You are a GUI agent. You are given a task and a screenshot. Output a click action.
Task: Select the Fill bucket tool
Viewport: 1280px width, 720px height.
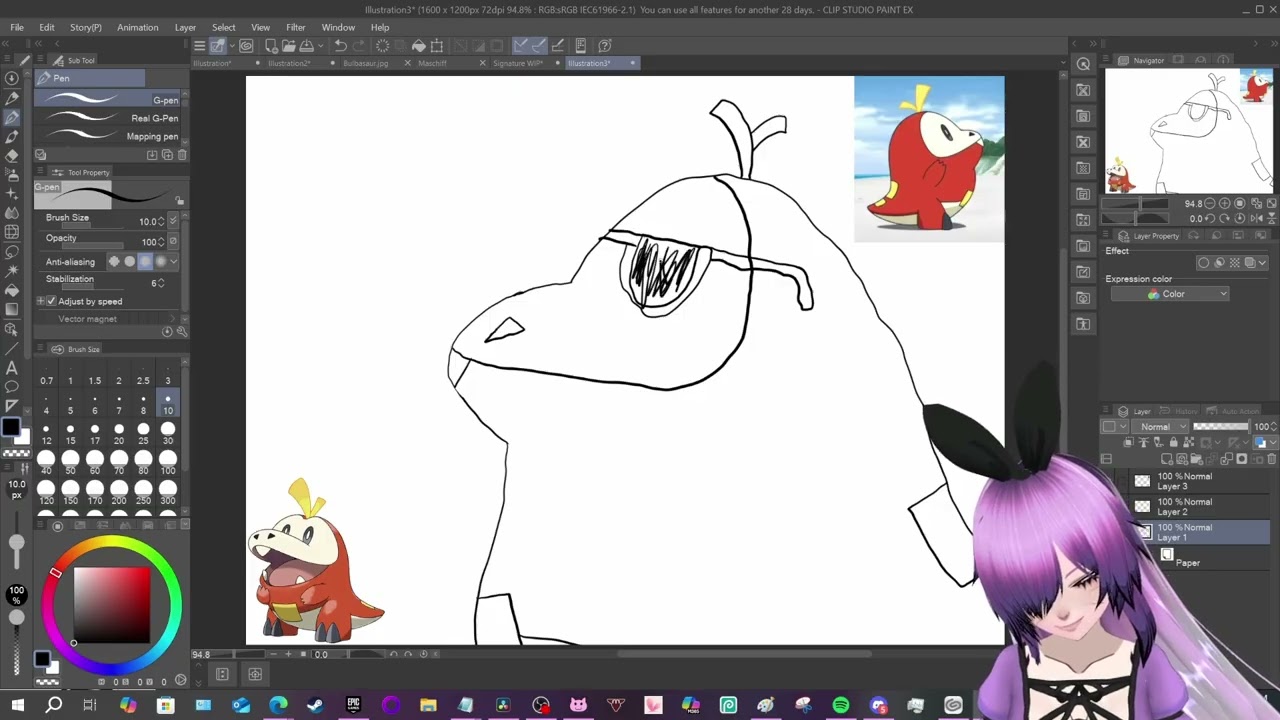12,291
